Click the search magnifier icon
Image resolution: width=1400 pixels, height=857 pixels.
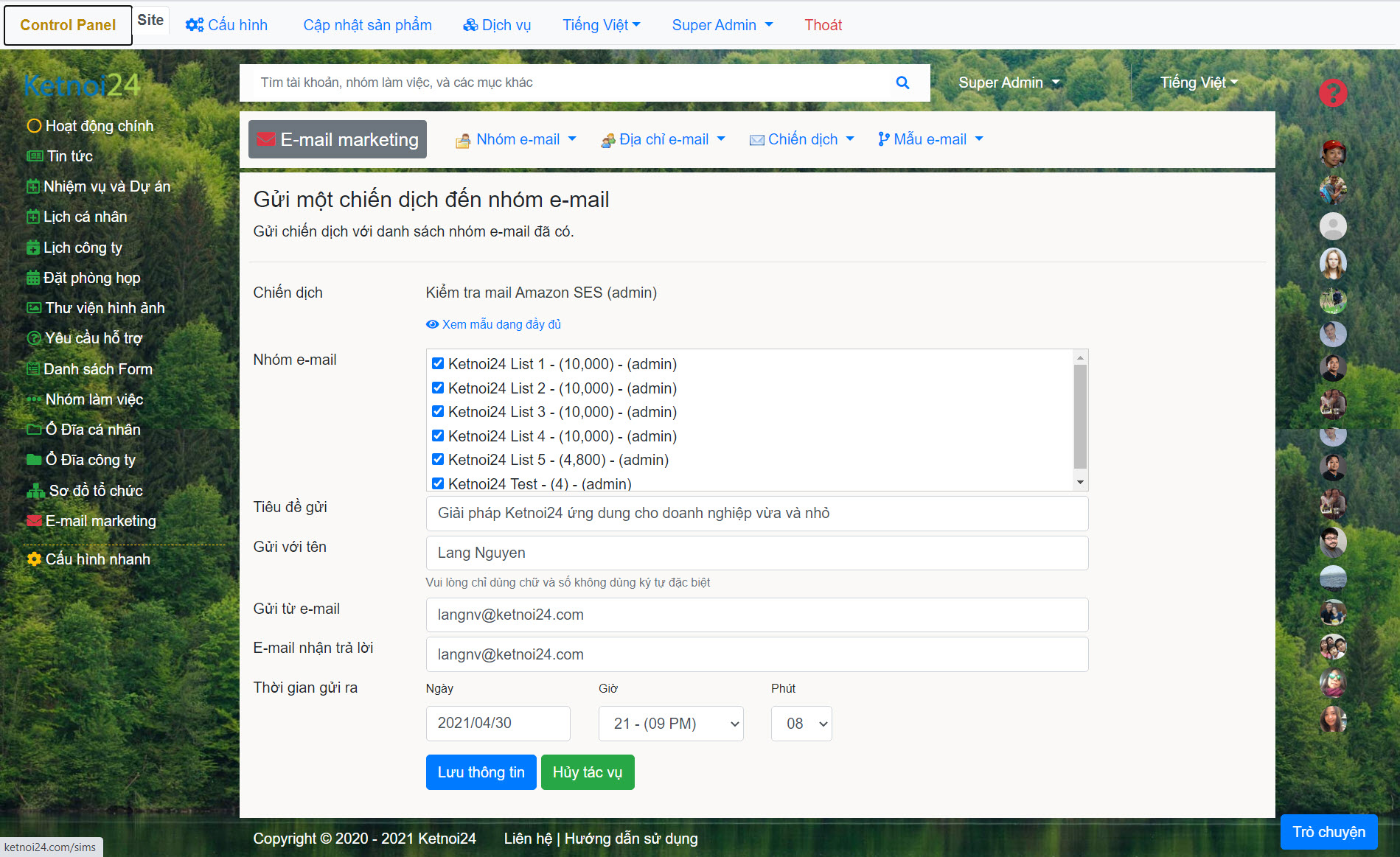click(902, 83)
